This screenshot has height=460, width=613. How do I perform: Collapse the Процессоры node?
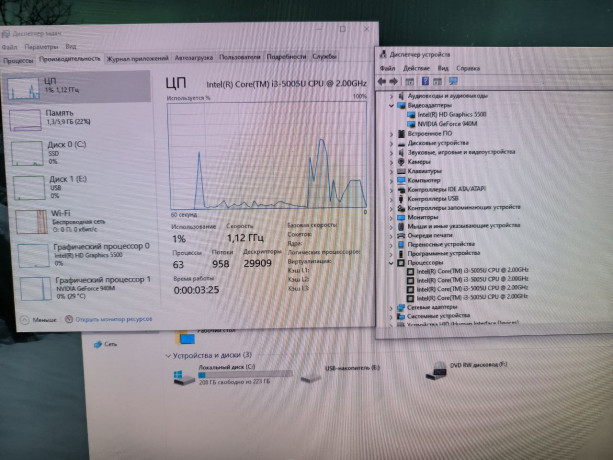[391, 263]
